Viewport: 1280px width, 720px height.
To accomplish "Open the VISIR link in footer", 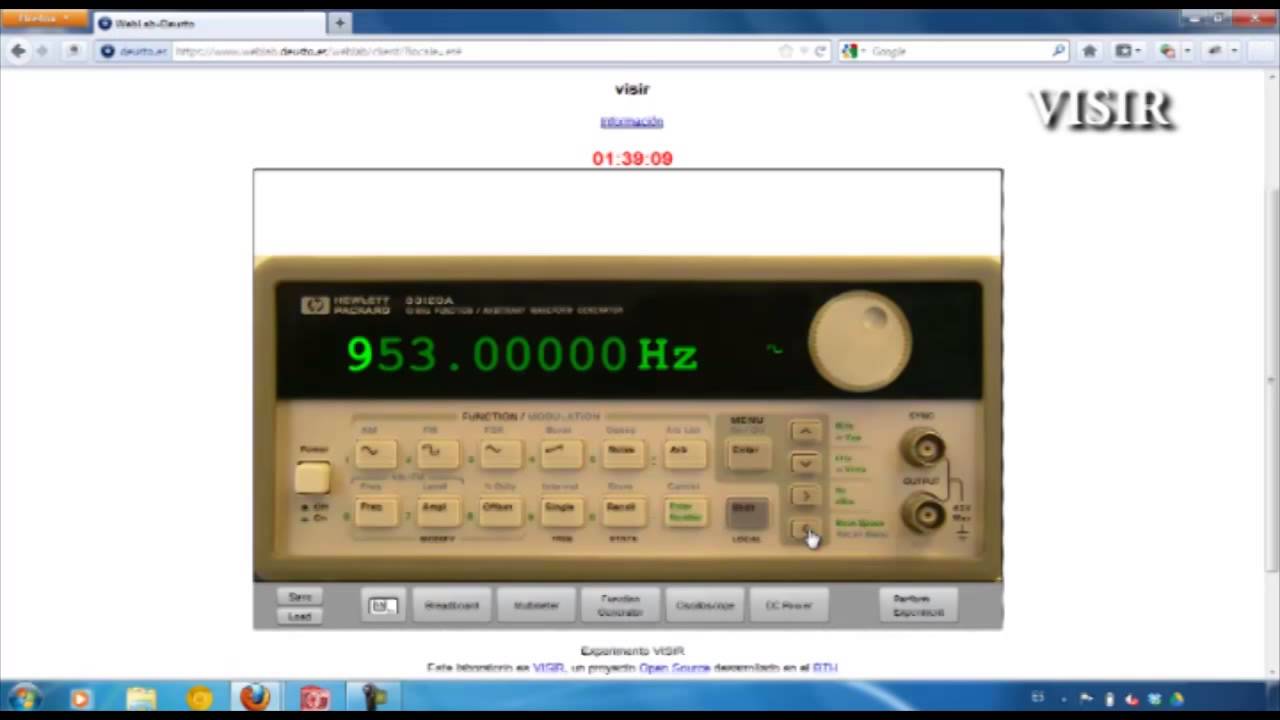I will pyautogui.click(x=548, y=667).
